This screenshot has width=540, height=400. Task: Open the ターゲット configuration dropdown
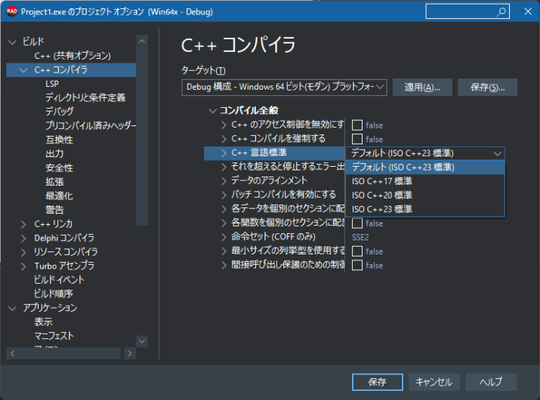(284, 87)
